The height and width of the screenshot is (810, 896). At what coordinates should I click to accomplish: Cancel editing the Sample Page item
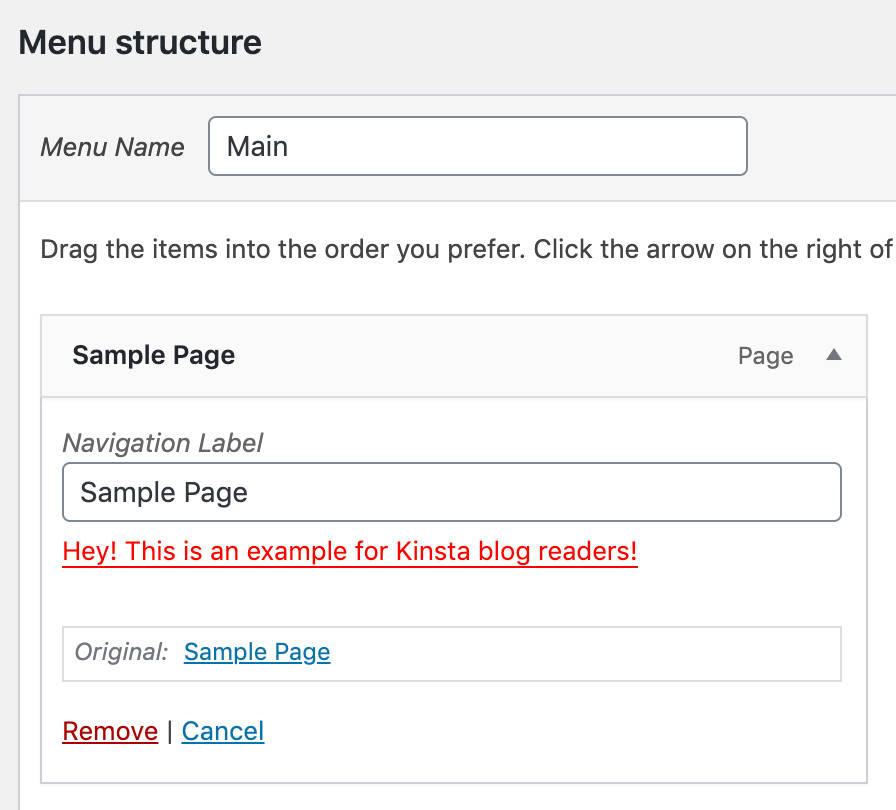222,731
